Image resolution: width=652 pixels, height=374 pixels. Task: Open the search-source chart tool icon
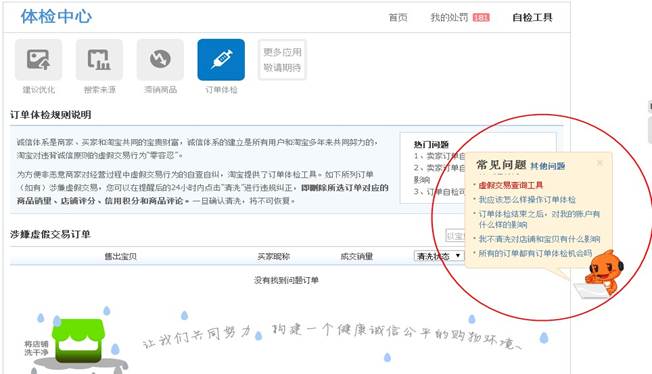pos(99,59)
